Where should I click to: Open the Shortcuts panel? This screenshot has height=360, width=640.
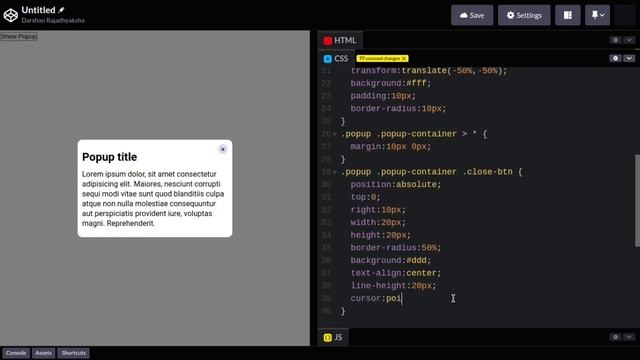point(73,353)
